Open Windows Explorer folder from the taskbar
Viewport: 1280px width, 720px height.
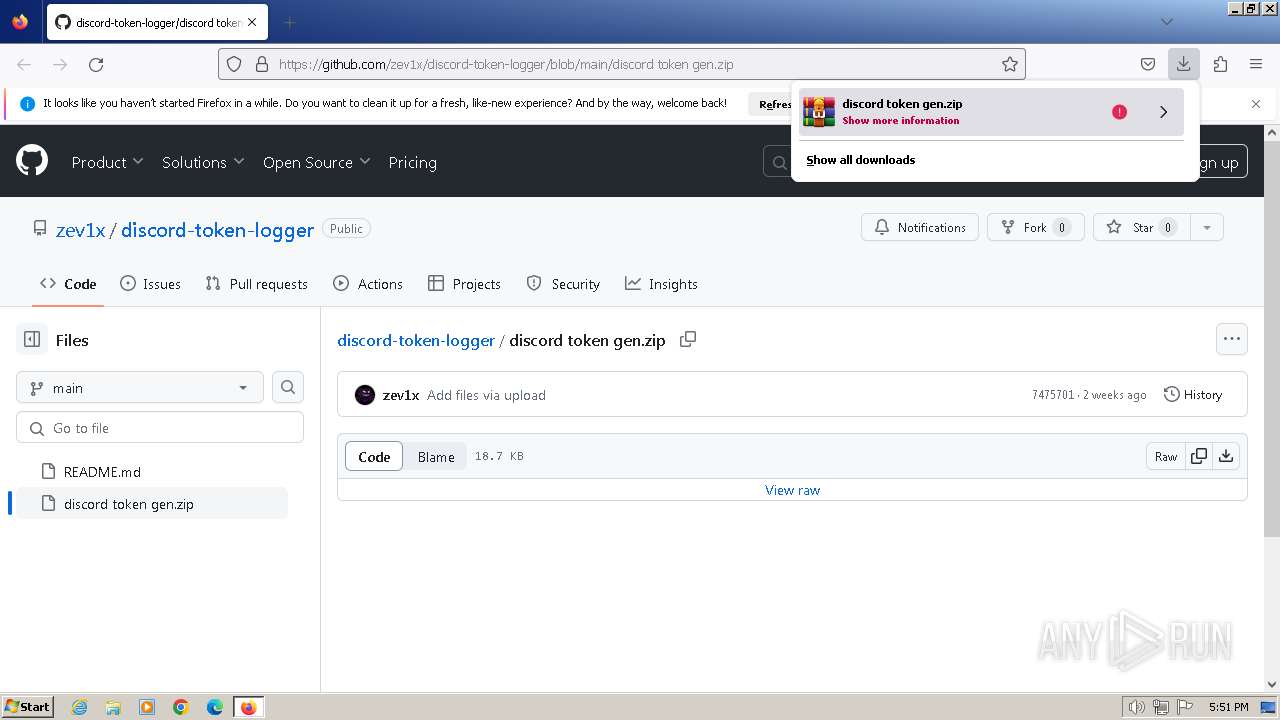pos(113,707)
